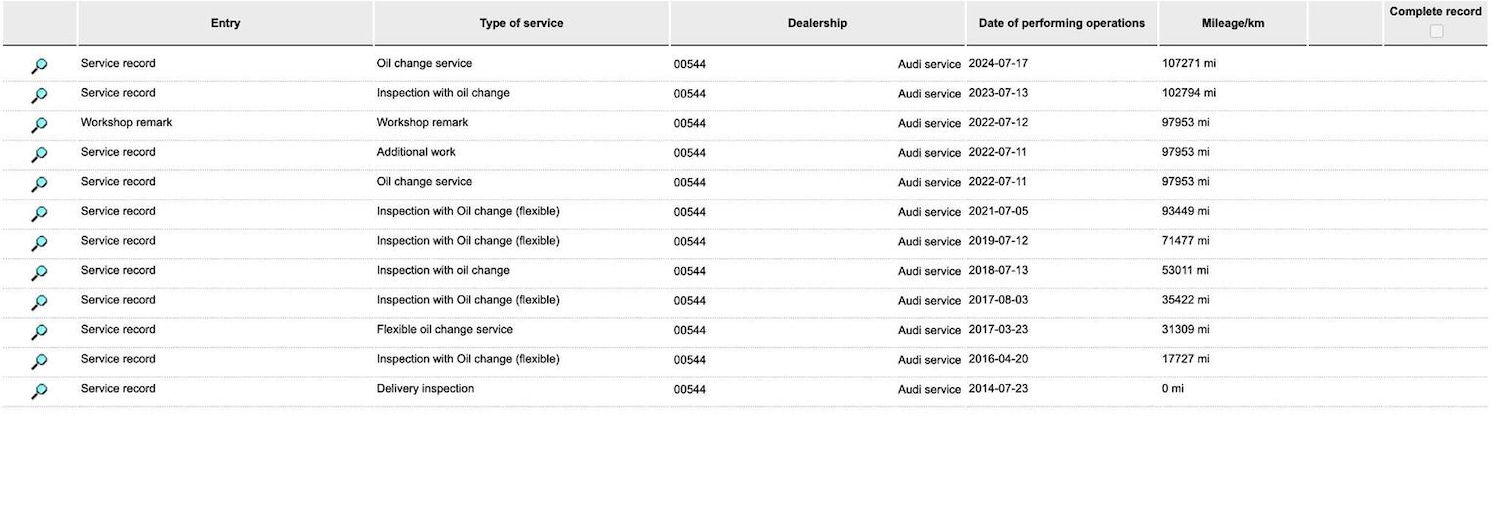This screenshot has width=1500, height=510.
Task: Select the Dealership column header
Action: pyautogui.click(x=817, y=23)
